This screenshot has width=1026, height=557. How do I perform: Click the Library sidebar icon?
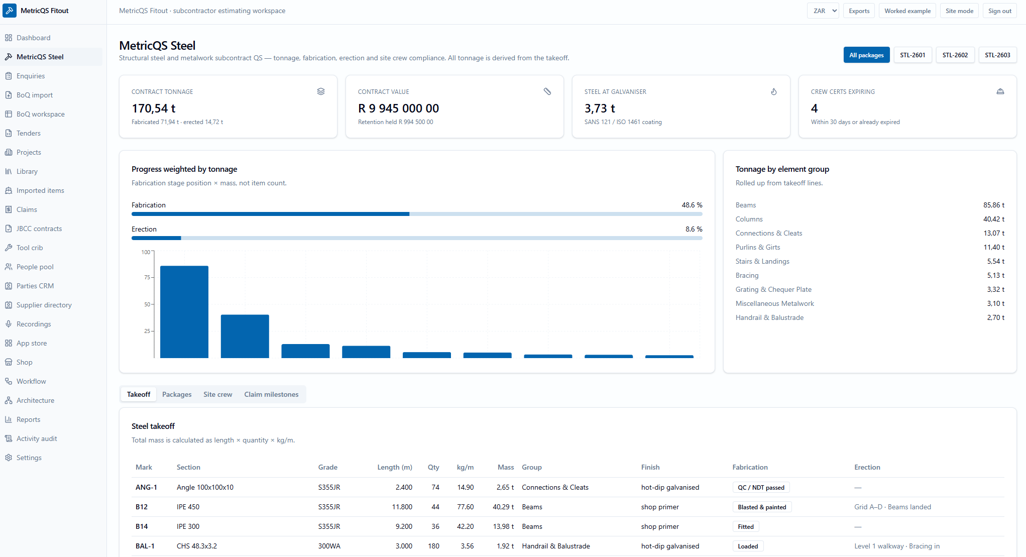(x=9, y=171)
